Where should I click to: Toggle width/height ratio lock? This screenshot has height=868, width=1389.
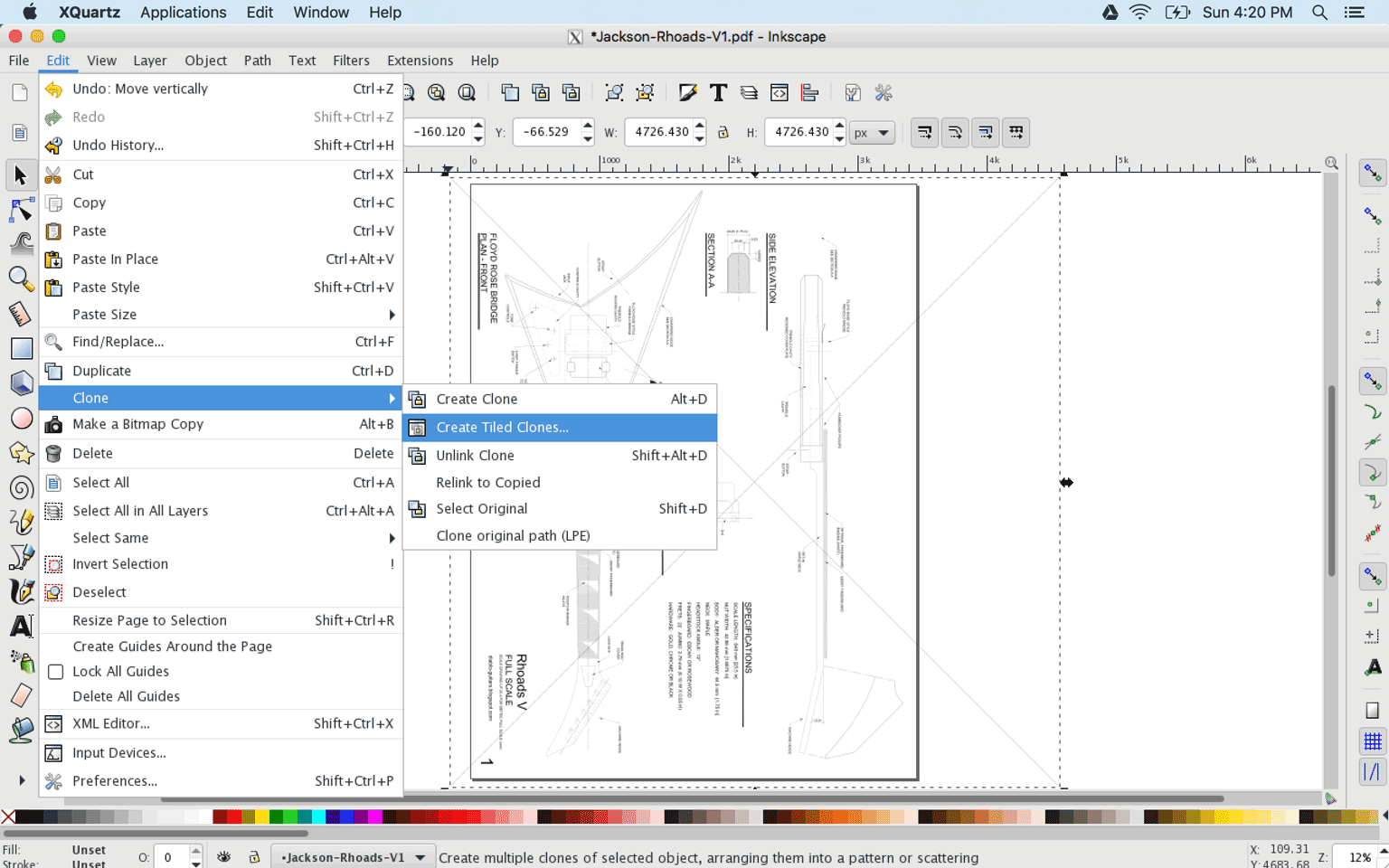(723, 132)
